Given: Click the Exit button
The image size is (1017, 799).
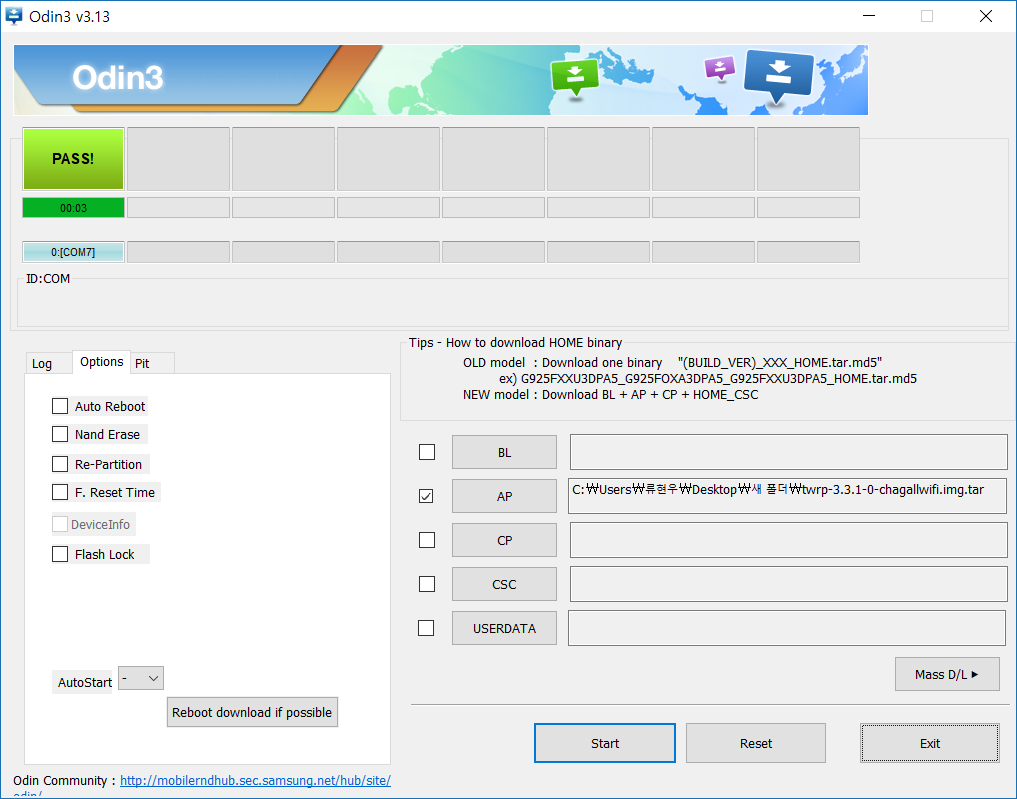Looking at the screenshot, I should click(x=929, y=743).
